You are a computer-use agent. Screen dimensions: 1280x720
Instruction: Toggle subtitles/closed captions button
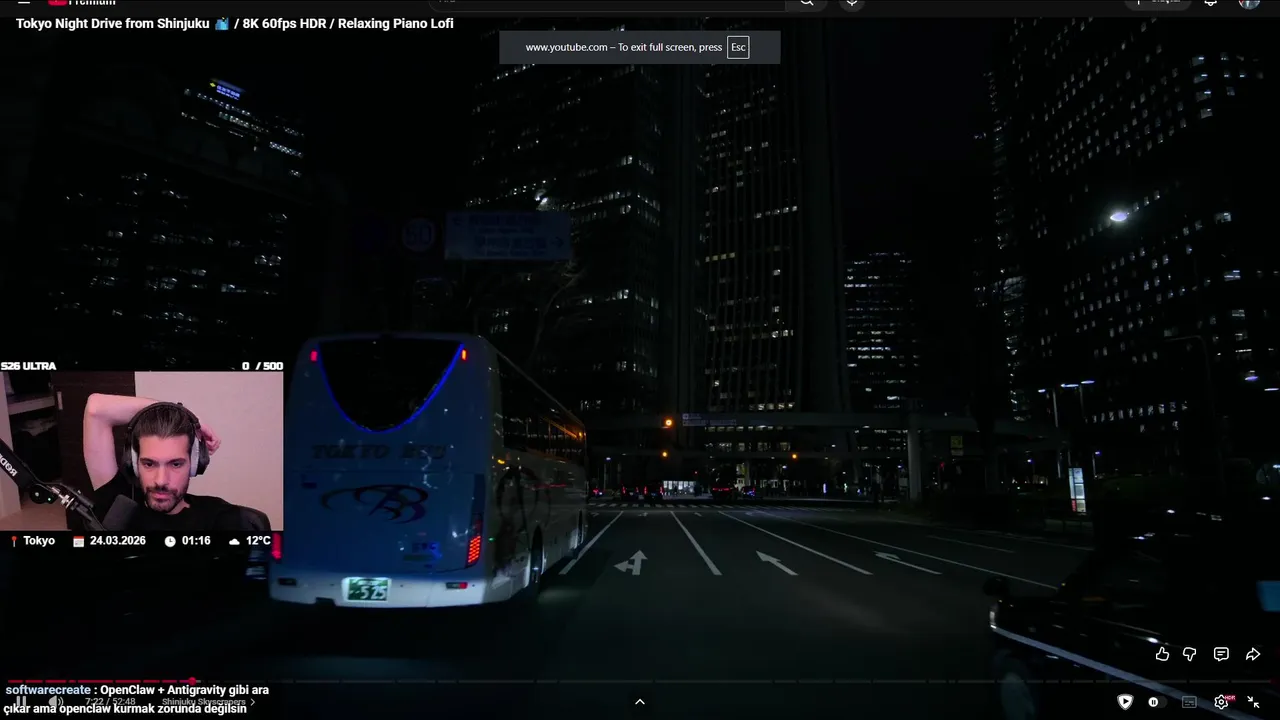pos(1189,702)
